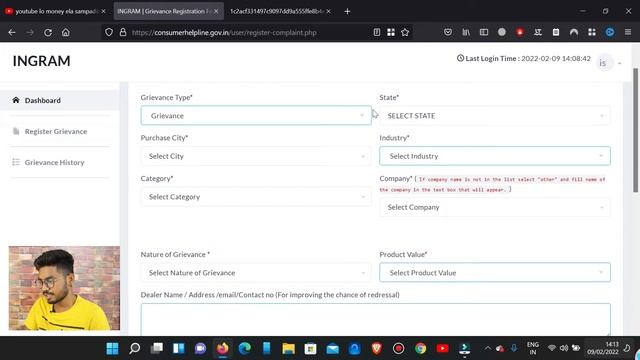Open the SELECT STATE dropdown
The width and height of the screenshot is (640, 360).
point(495,116)
